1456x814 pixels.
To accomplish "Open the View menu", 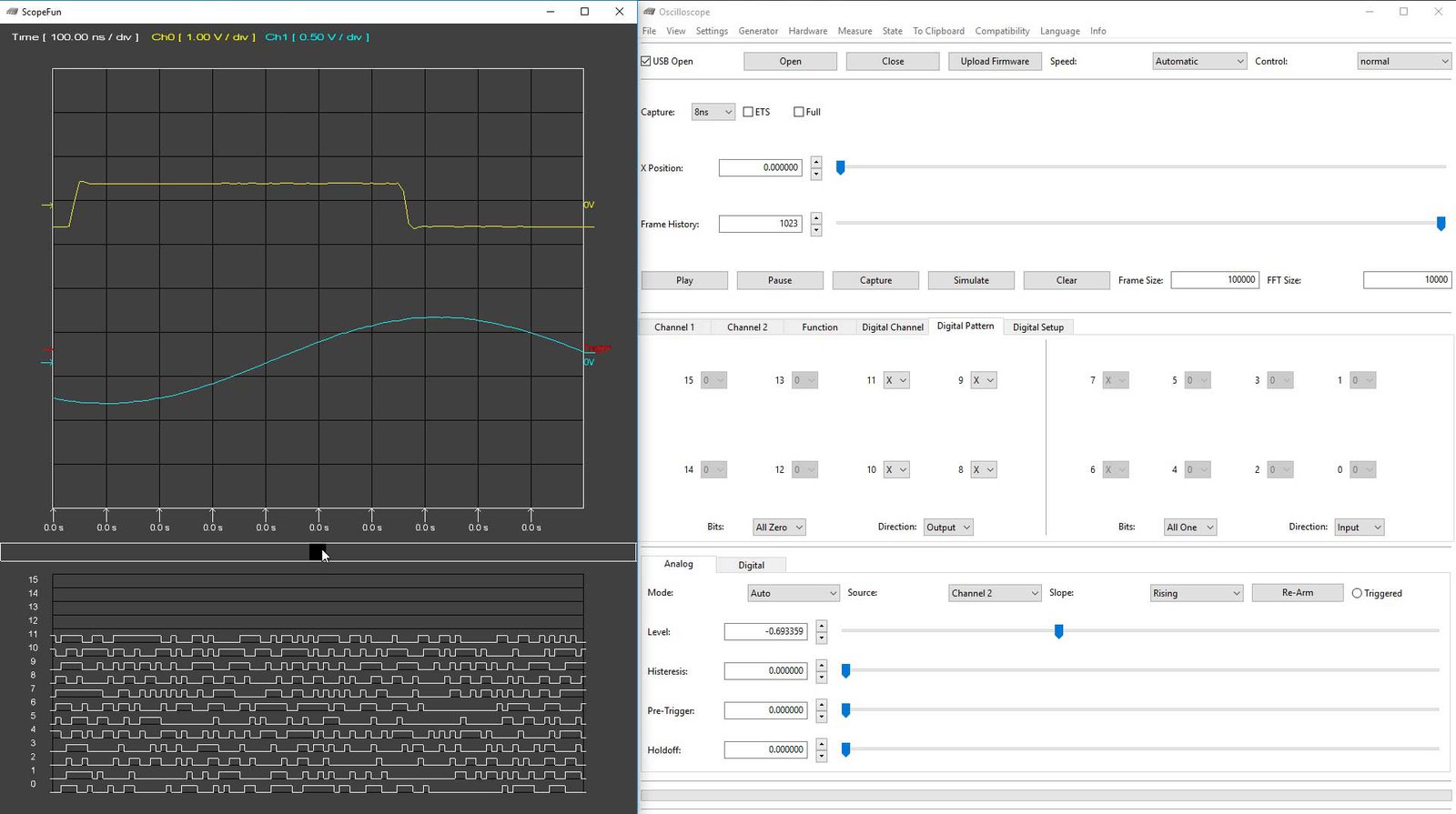I will point(676,31).
